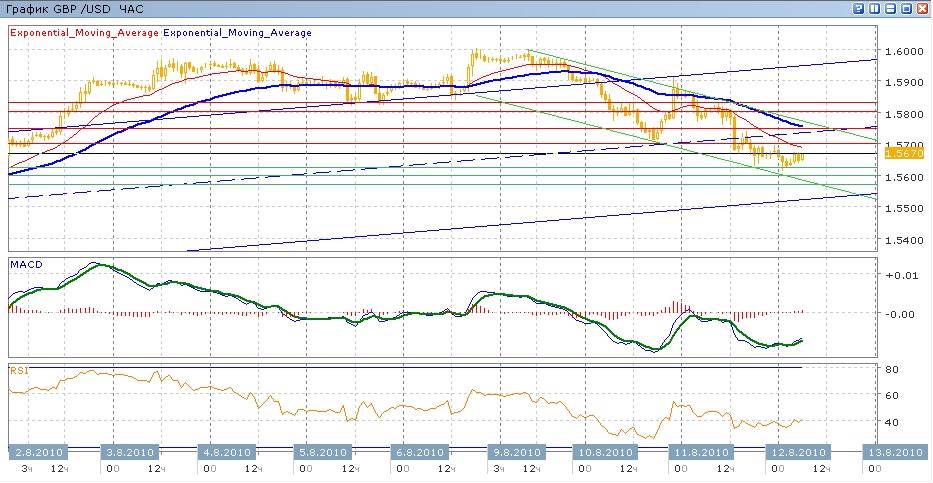Viewport: 933px width, 483px height.
Task: Close the GBP/USD chart window
Action: 922,8
